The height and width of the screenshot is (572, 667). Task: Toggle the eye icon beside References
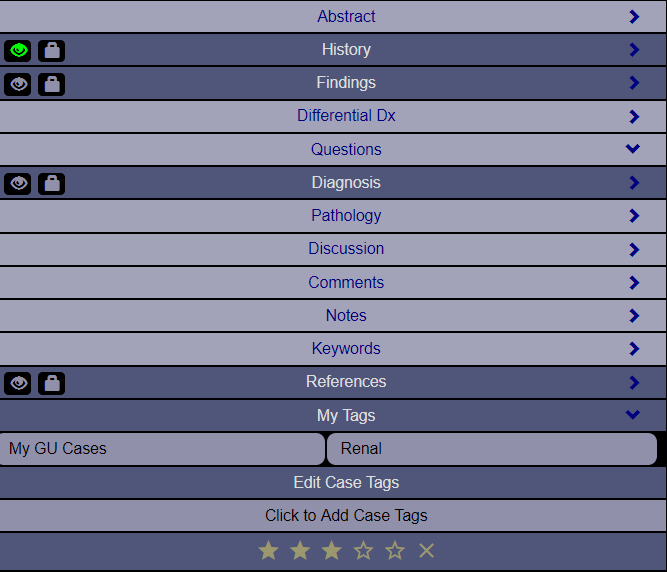[18, 383]
